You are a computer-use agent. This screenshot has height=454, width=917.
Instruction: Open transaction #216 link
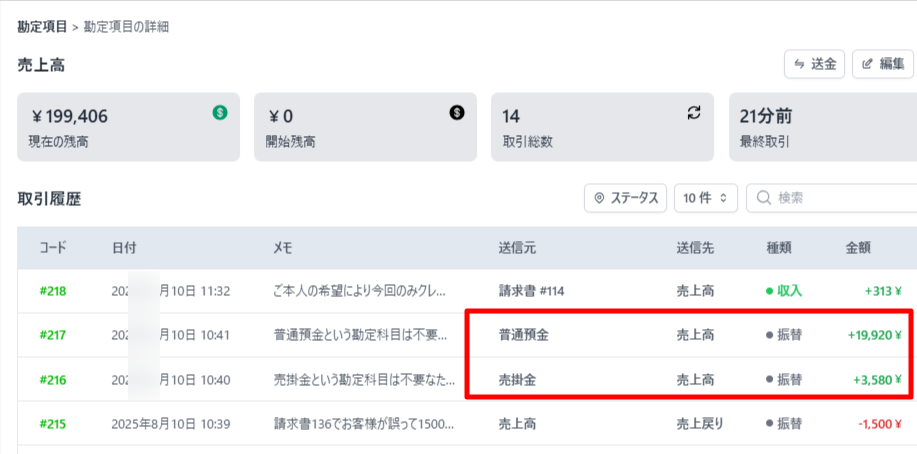coord(53,380)
